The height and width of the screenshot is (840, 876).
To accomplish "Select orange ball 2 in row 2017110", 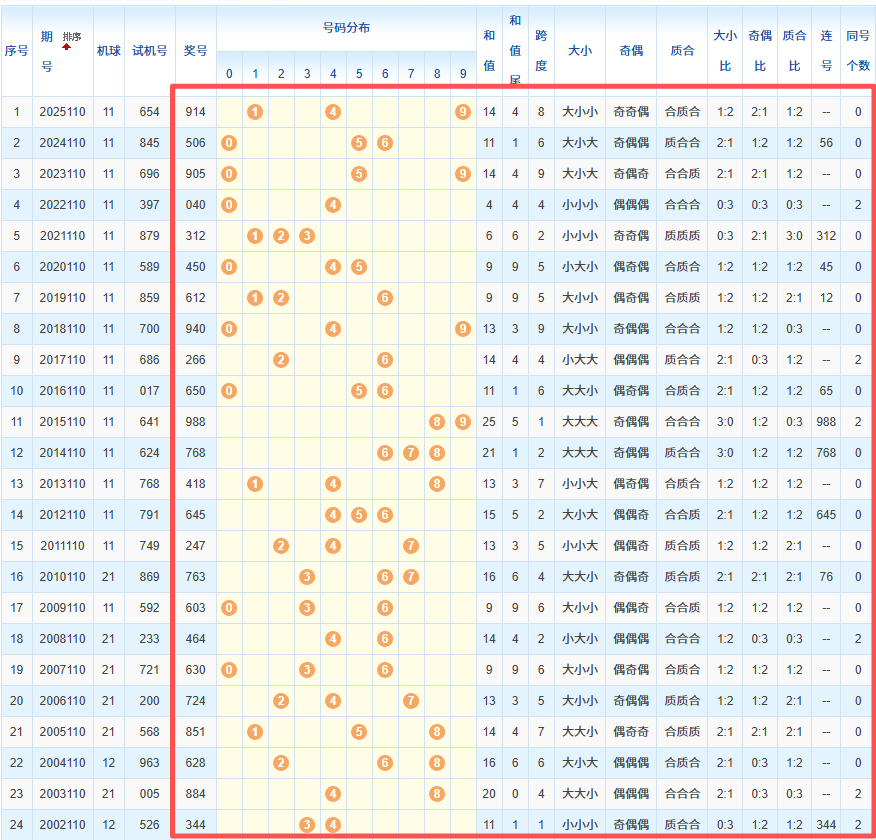I will point(281,360).
